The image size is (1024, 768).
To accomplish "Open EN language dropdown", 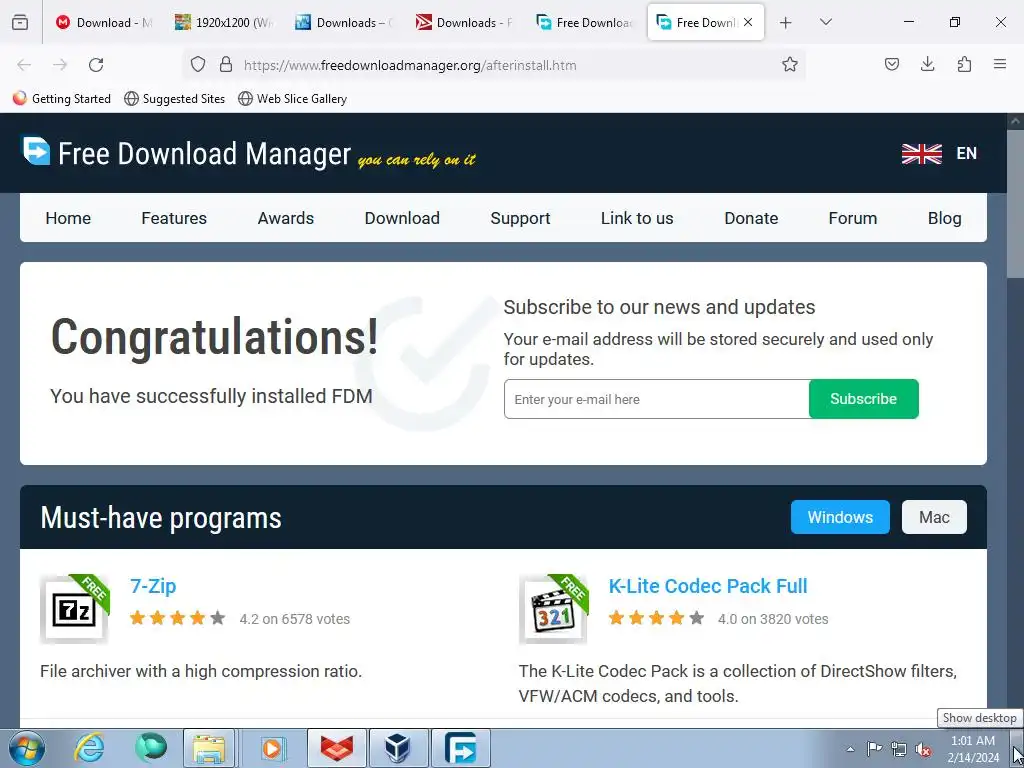I will pyautogui.click(x=967, y=154).
